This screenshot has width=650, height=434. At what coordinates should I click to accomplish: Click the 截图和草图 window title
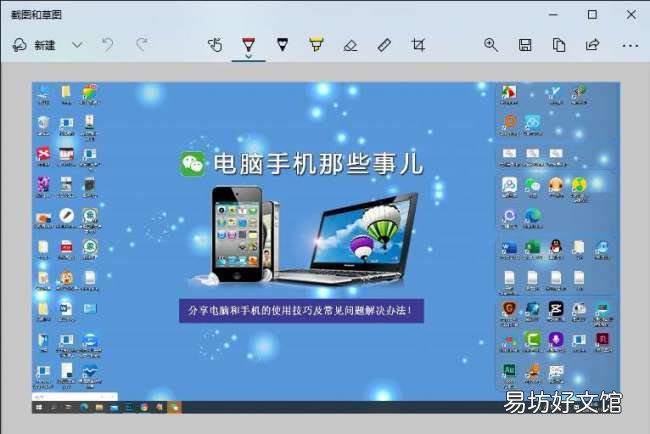[x=36, y=15]
